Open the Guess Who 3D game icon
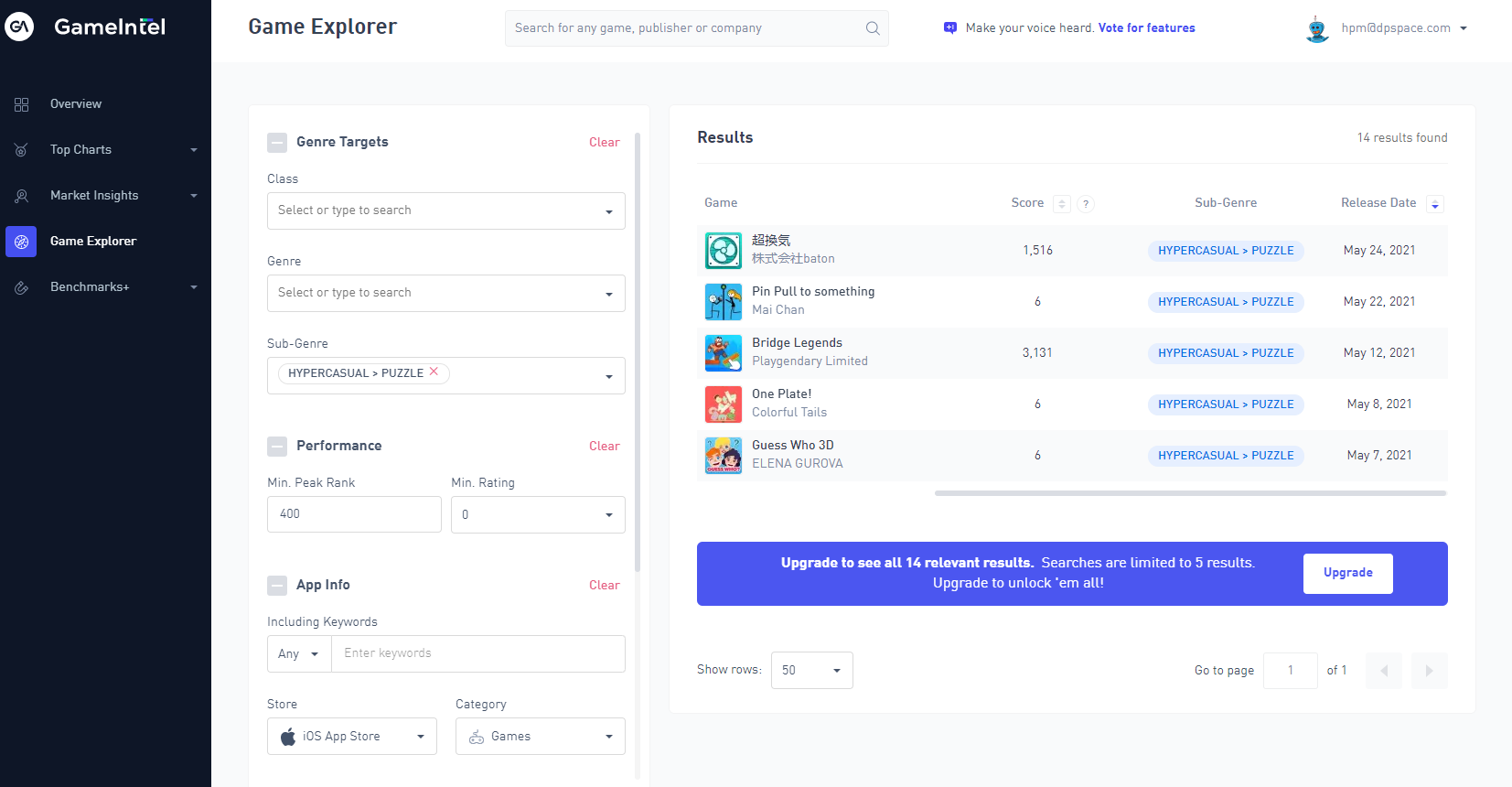1512x787 pixels. pos(724,456)
